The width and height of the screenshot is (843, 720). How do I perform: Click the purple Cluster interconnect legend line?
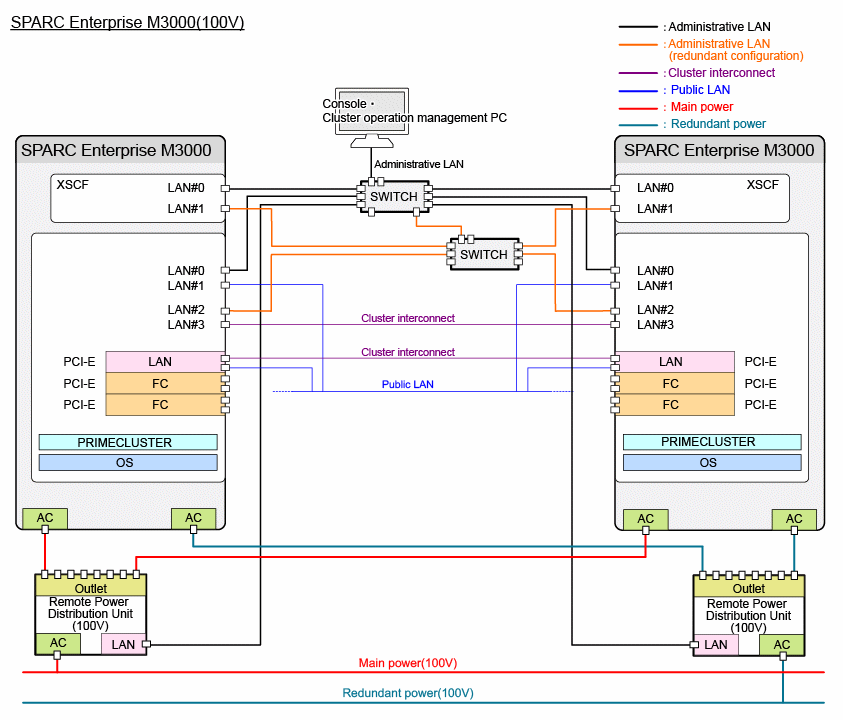point(638,73)
